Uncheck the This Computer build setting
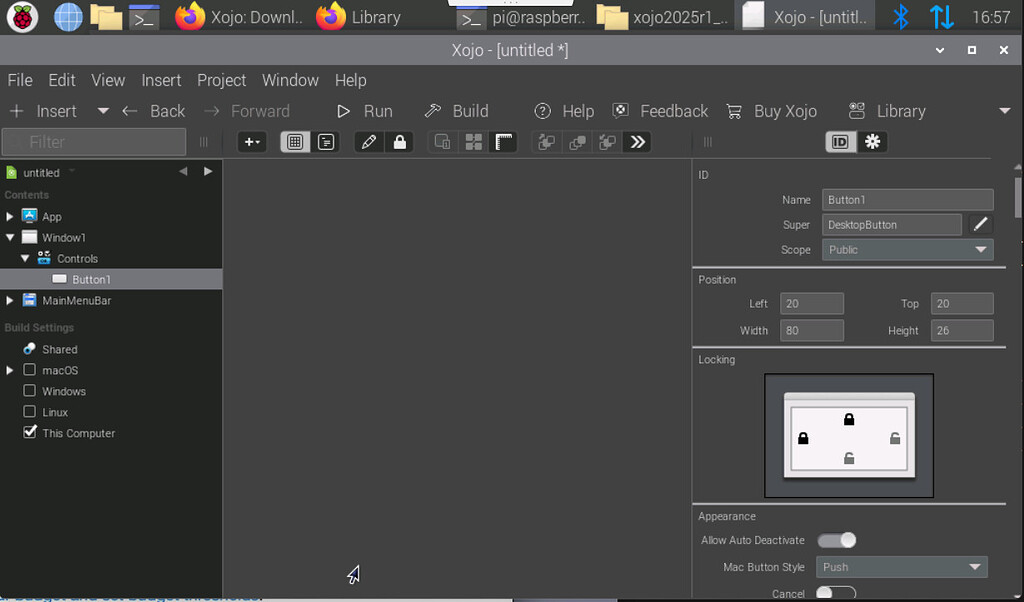The height and width of the screenshot is (602, 1024). point(29,433)
